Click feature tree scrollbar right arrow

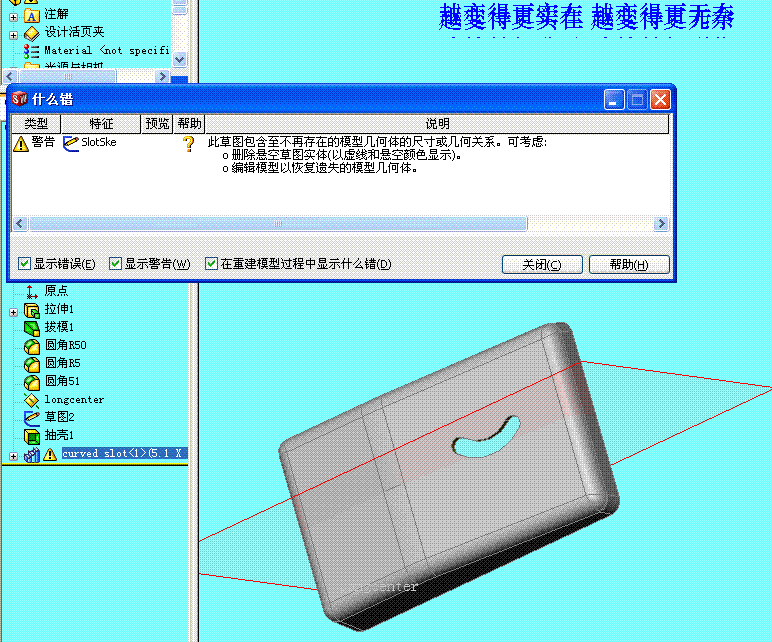pyautogui.click(x=162, y=76)
